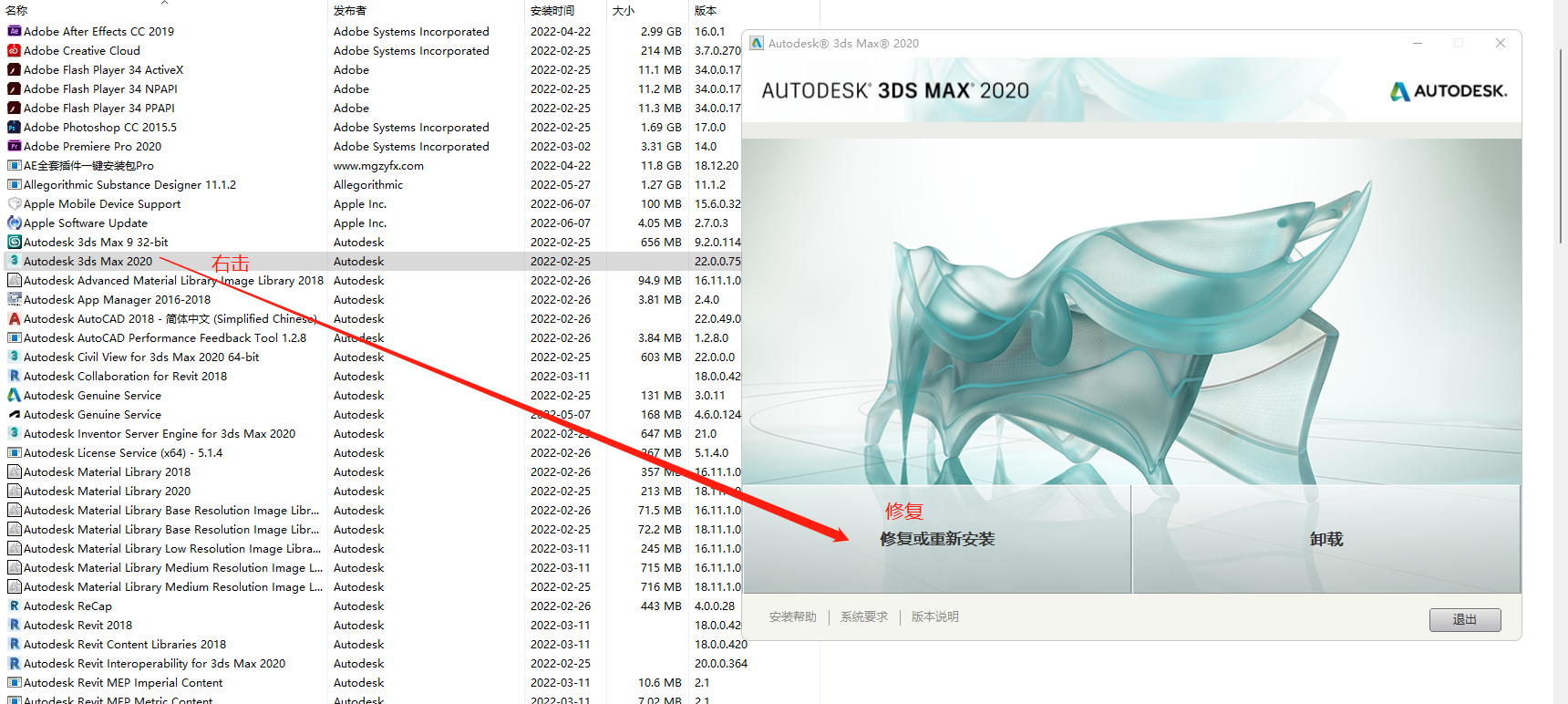Select Autodesk Revit MEP Imperial Content row
Screen dimensions: 1568x704
click(410, 682)
